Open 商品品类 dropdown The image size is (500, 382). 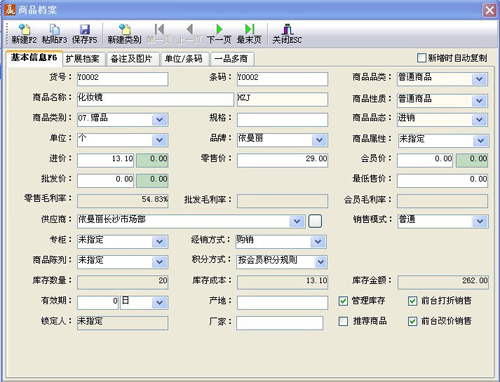coord(479,79)
